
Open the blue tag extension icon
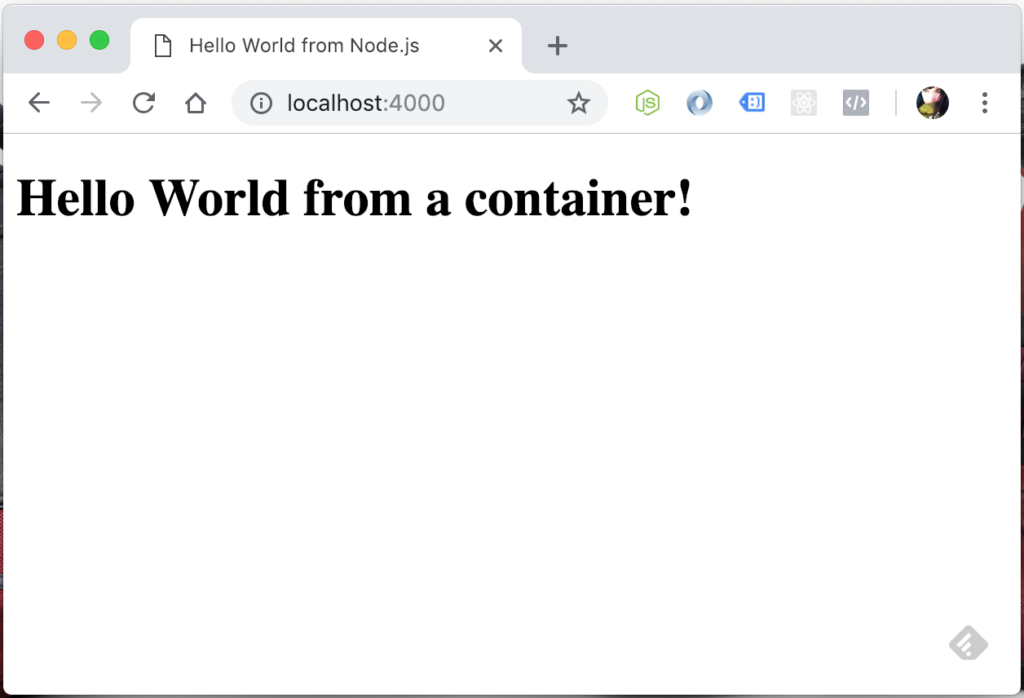click(x=752, y=103)
